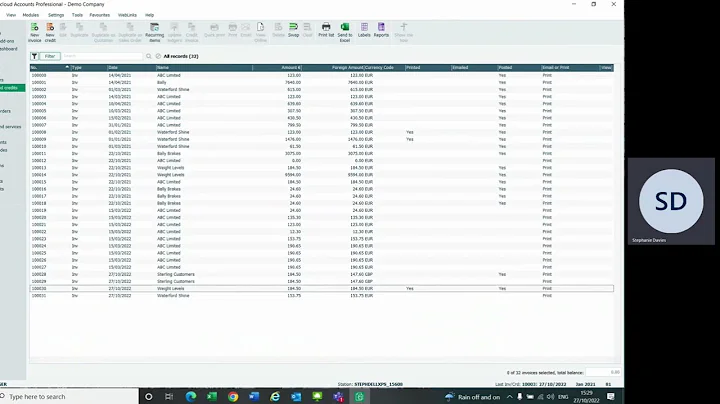Open Cortana circle on the taskbar
Screen dimensions: 720x404
coord(149,397)
